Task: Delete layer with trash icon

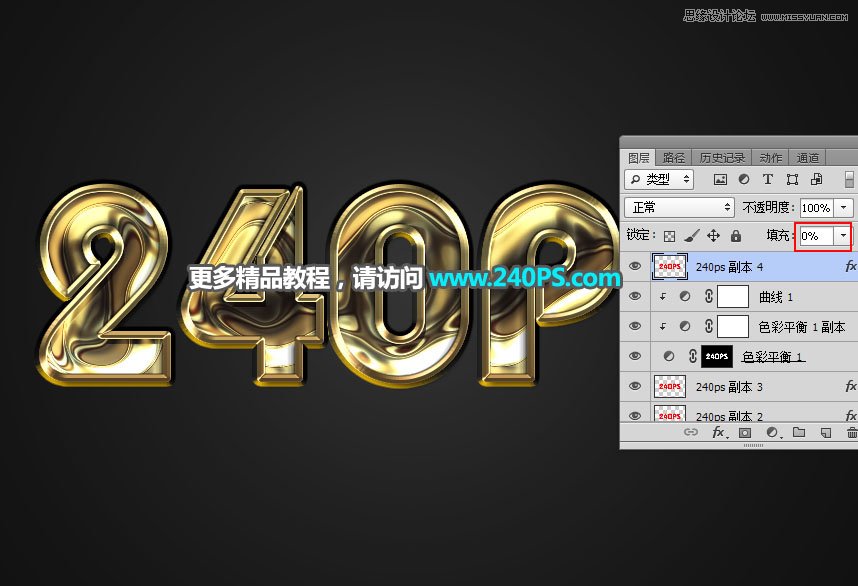Action: tap(851, 433)
